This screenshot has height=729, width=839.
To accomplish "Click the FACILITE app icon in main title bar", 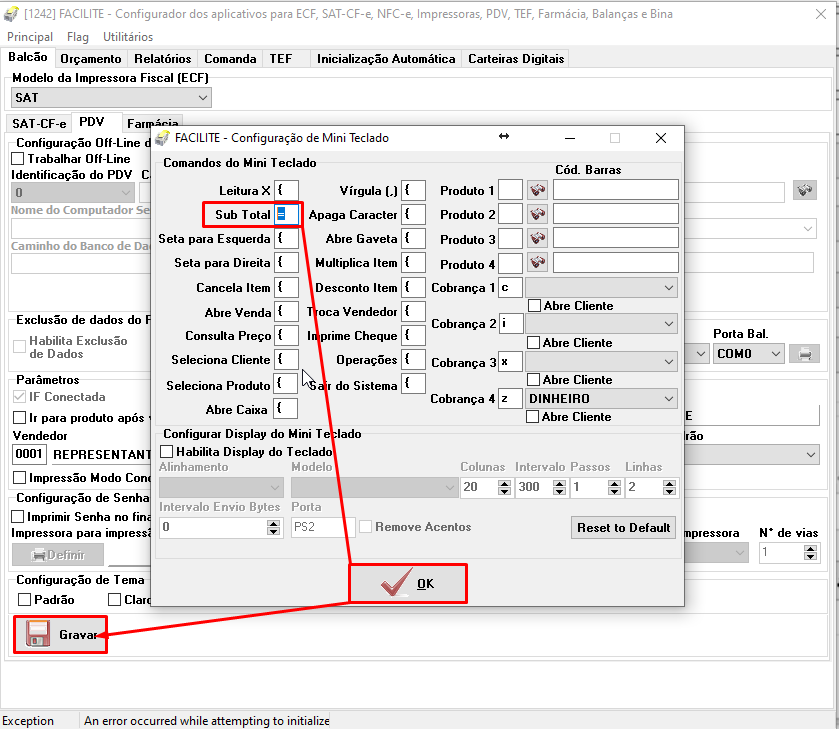I will pos(11,14).
